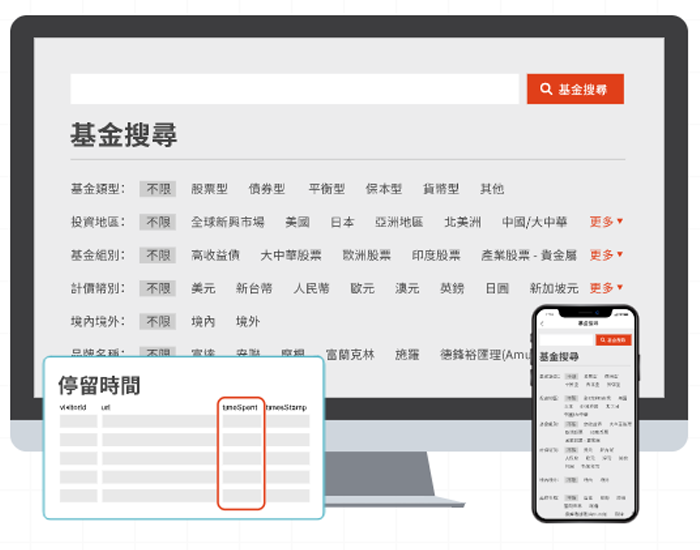Click the orange 基金搜尋 search button
The image size is (700, 550).
(575, 89)
